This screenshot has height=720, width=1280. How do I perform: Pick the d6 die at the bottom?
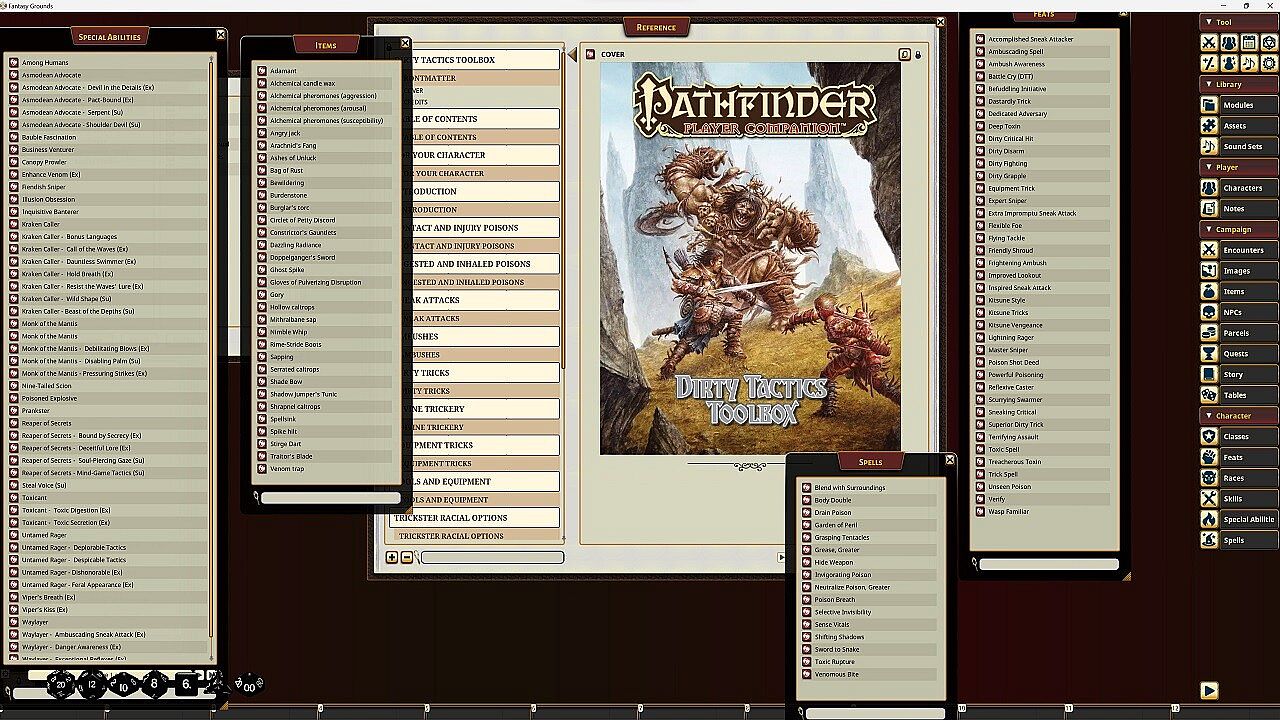pos(187,685)
